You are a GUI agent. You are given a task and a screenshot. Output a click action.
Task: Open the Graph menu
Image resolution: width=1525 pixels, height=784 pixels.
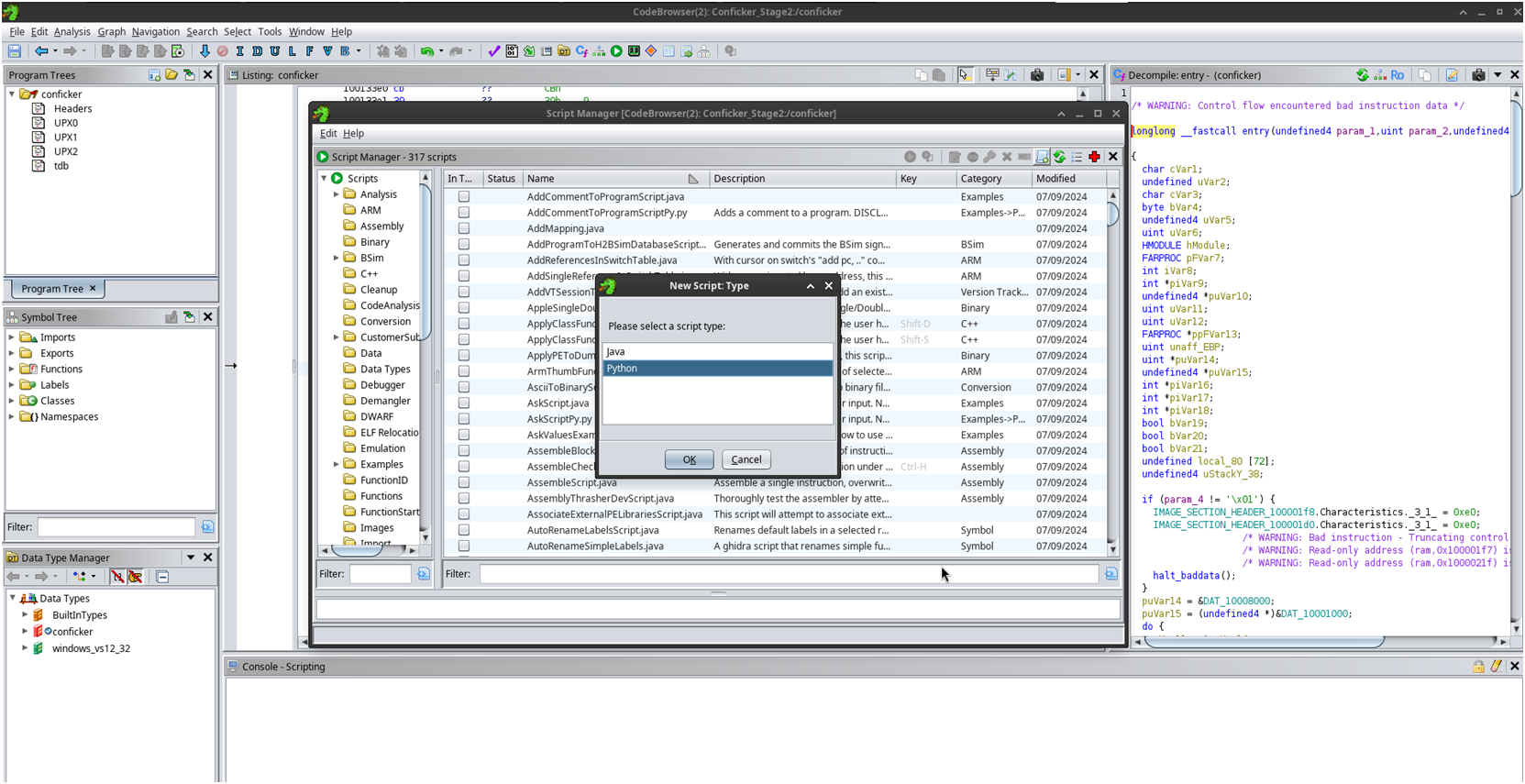pyautogui.click(x=112, y=31)
